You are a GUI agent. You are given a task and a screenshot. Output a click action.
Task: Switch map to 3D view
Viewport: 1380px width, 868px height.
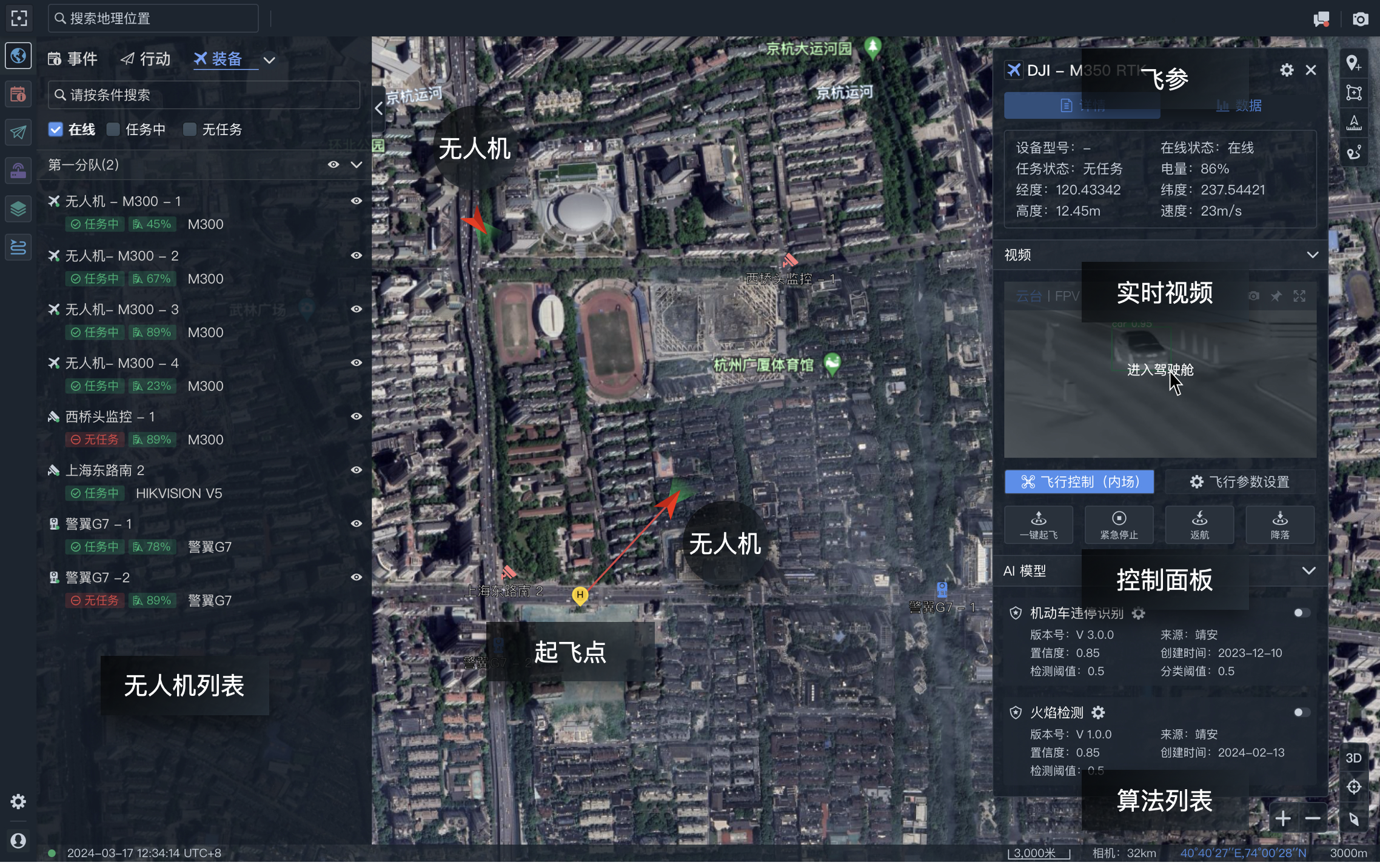coord(1353,758)
